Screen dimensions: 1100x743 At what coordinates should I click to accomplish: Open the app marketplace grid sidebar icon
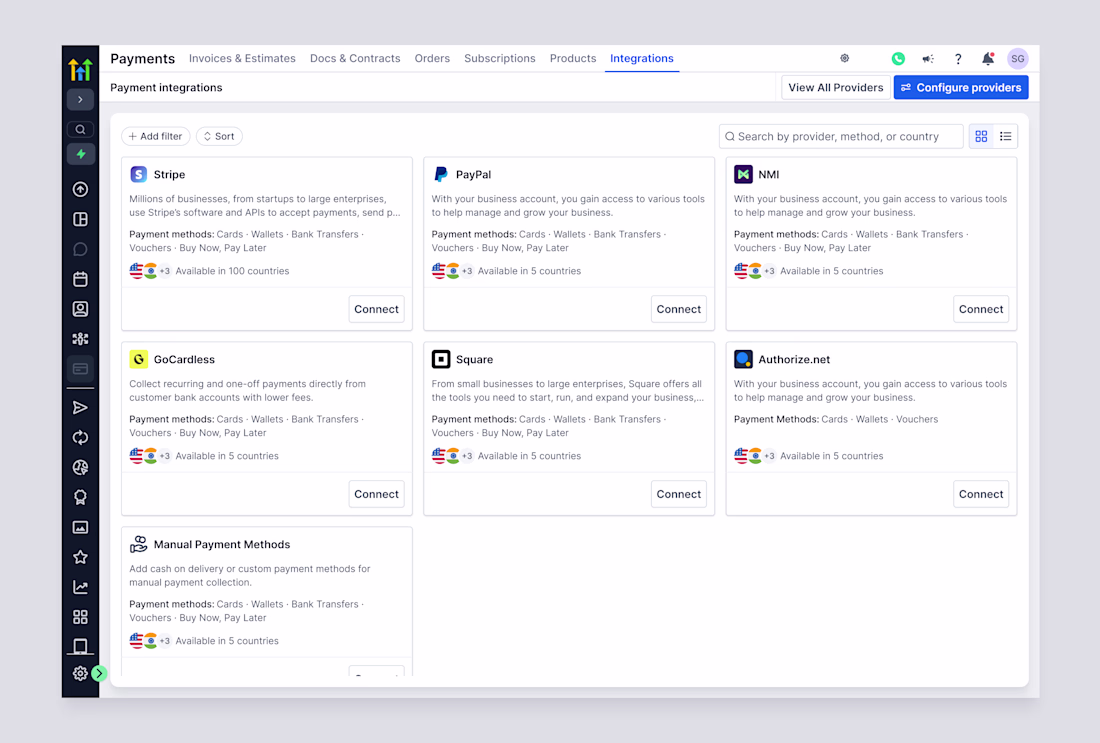click(80, 617)
